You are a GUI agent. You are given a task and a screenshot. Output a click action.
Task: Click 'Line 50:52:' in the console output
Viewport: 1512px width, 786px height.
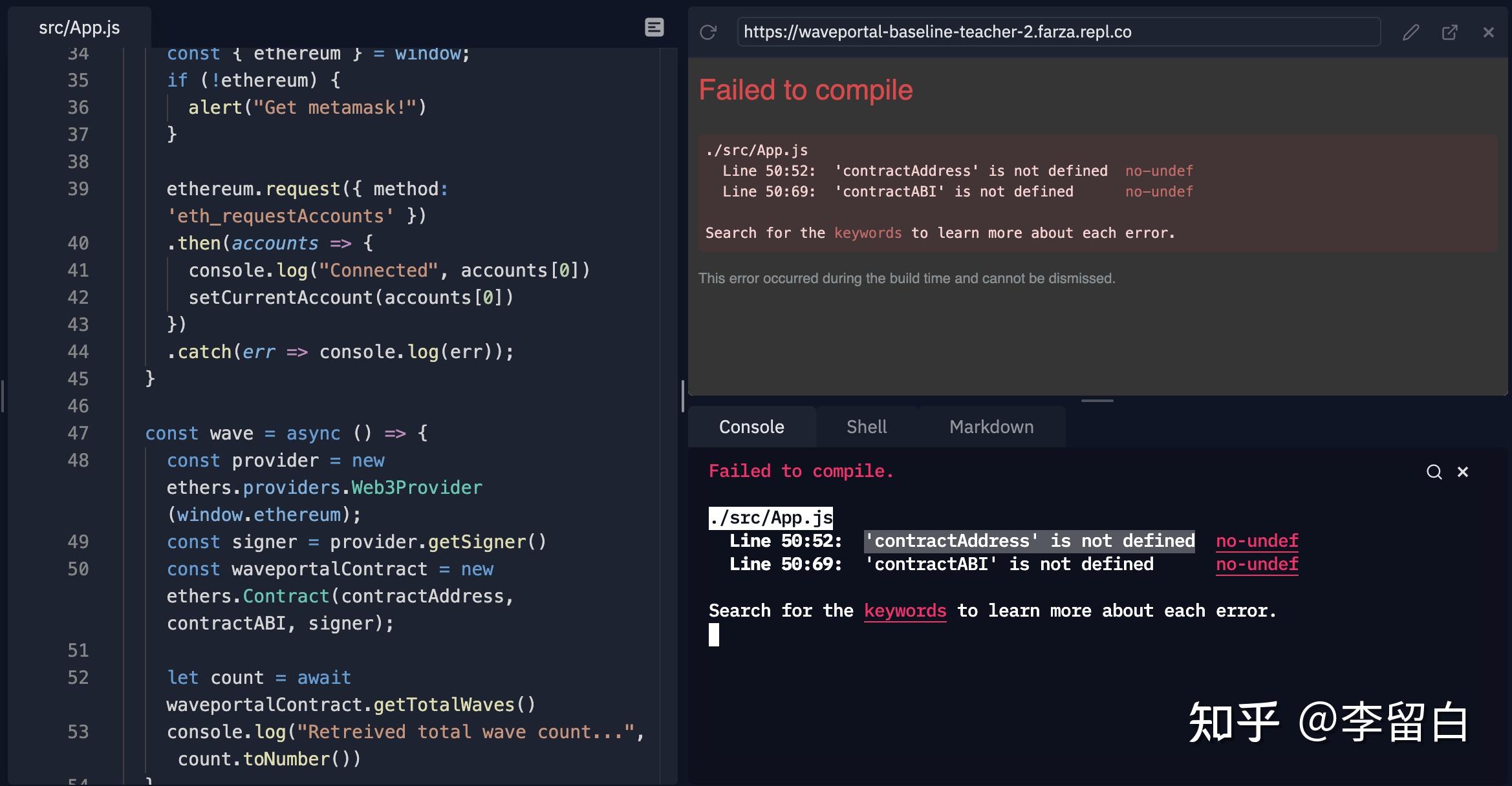[786, 541]
